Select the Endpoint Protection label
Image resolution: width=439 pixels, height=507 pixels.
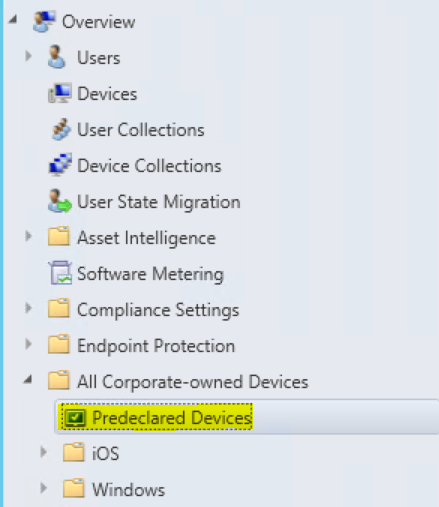[x=156, y=346]
